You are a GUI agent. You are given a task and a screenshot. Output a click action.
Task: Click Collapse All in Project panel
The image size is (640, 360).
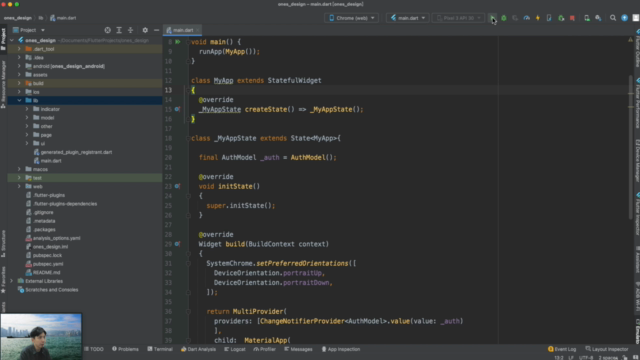[131, 30]
